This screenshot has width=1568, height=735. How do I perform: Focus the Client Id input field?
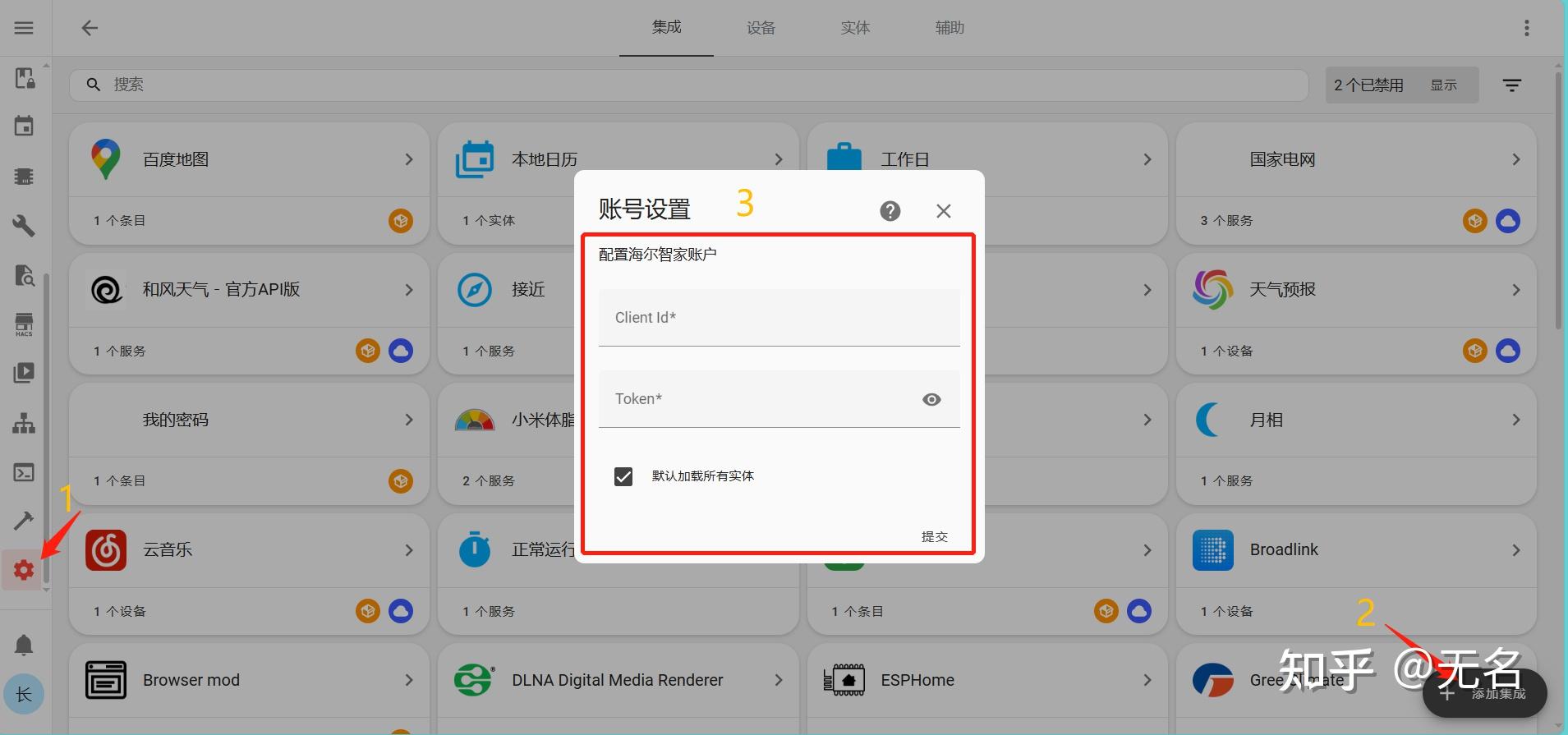tap(779, 318)
